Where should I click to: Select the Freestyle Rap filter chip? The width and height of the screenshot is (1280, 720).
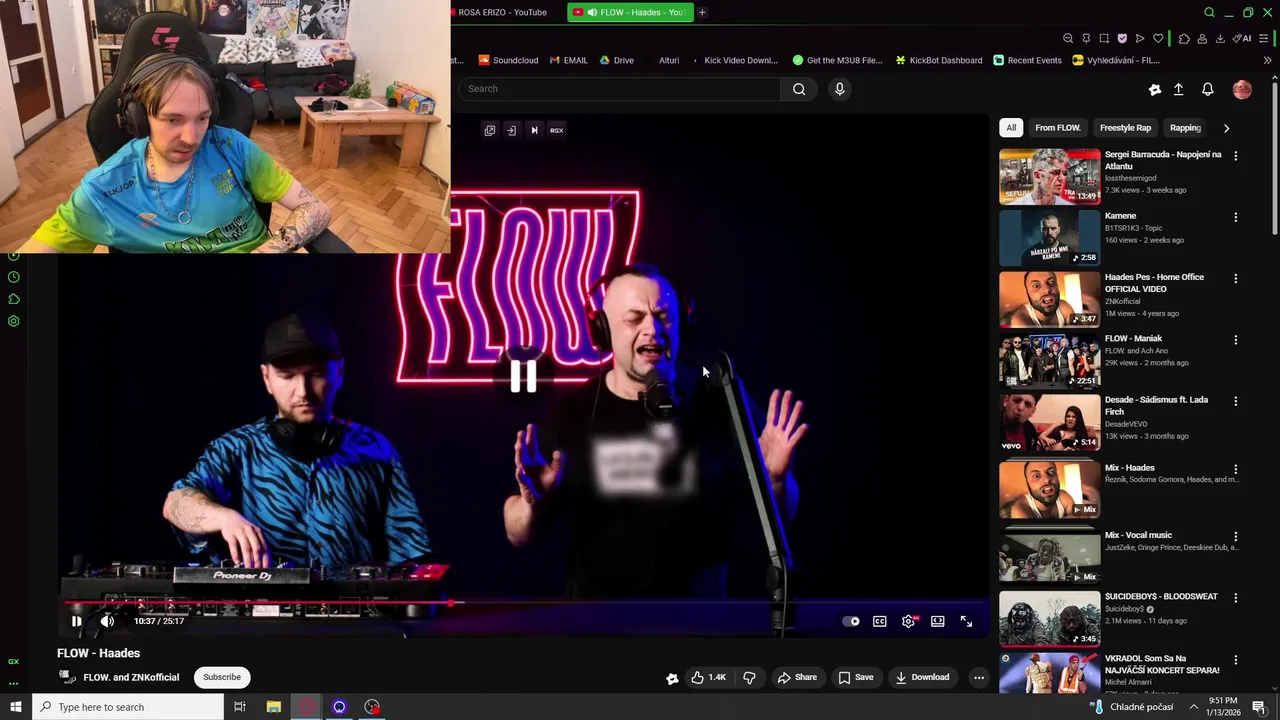(x=1125, y=128)
